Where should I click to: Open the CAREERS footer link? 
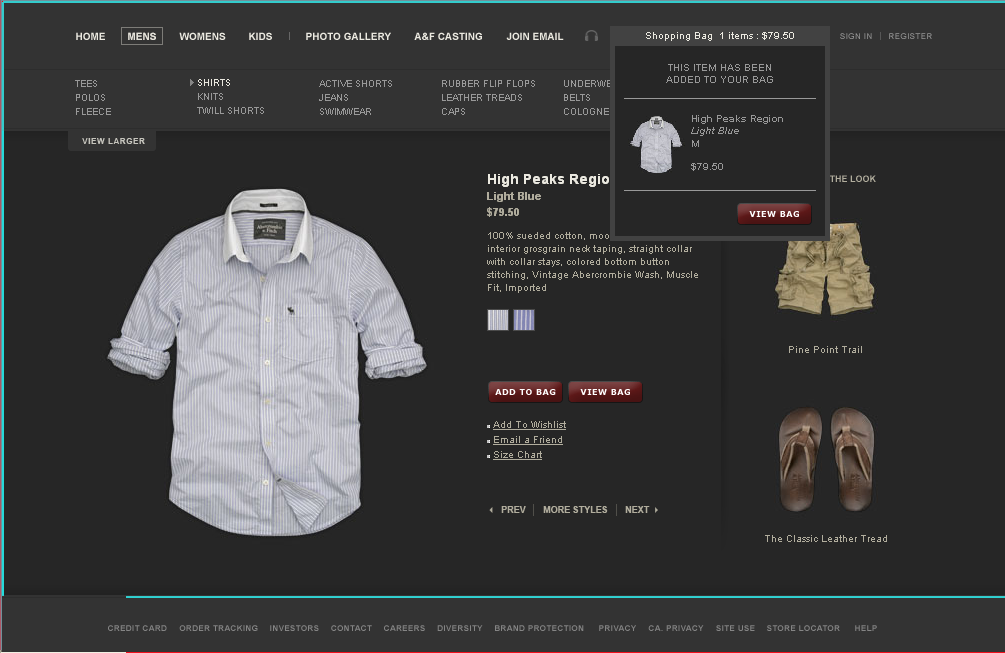point(404,629)
